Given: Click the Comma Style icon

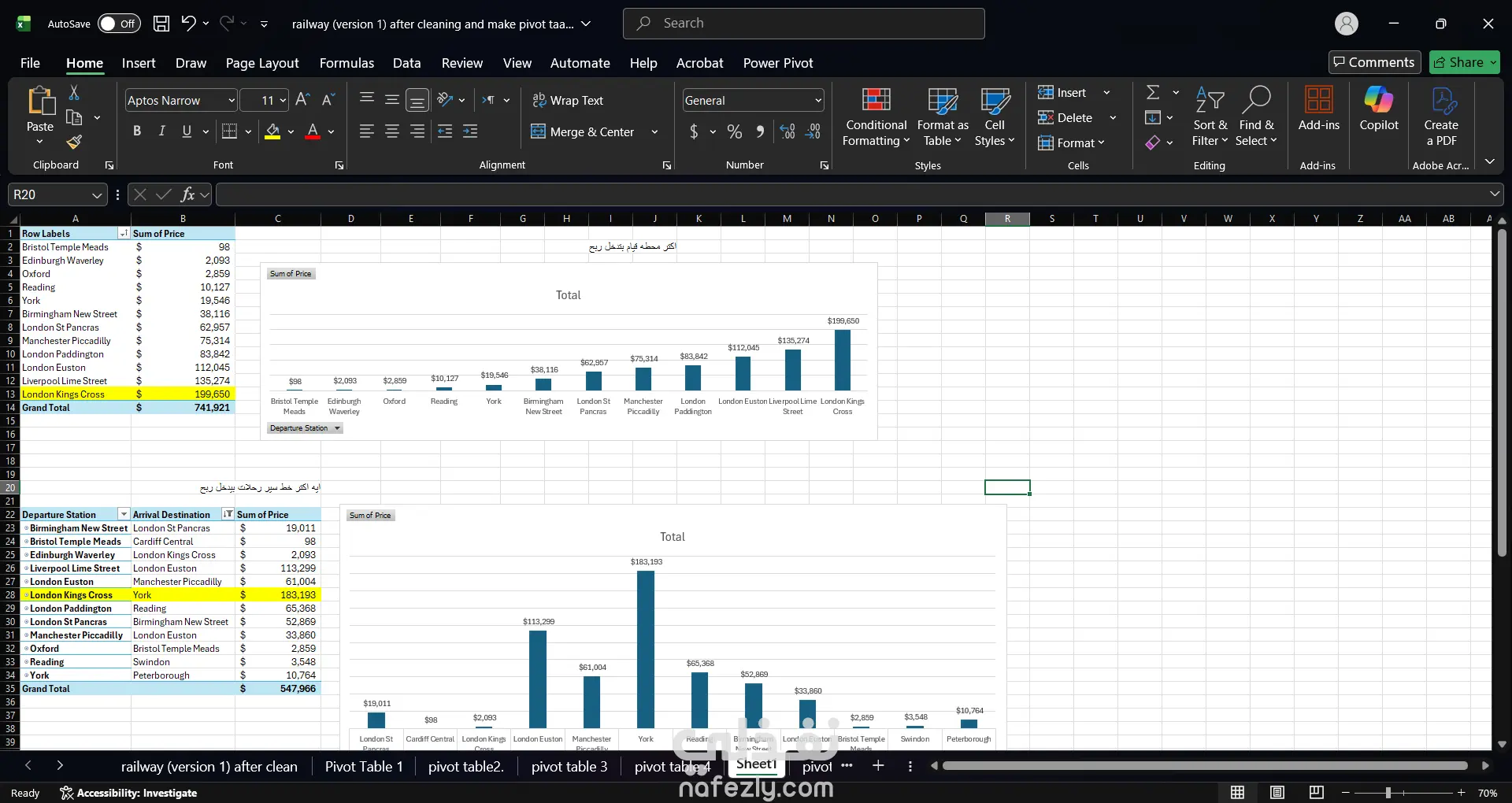Looking at the screenshot, I should click(x=760, y=131).
